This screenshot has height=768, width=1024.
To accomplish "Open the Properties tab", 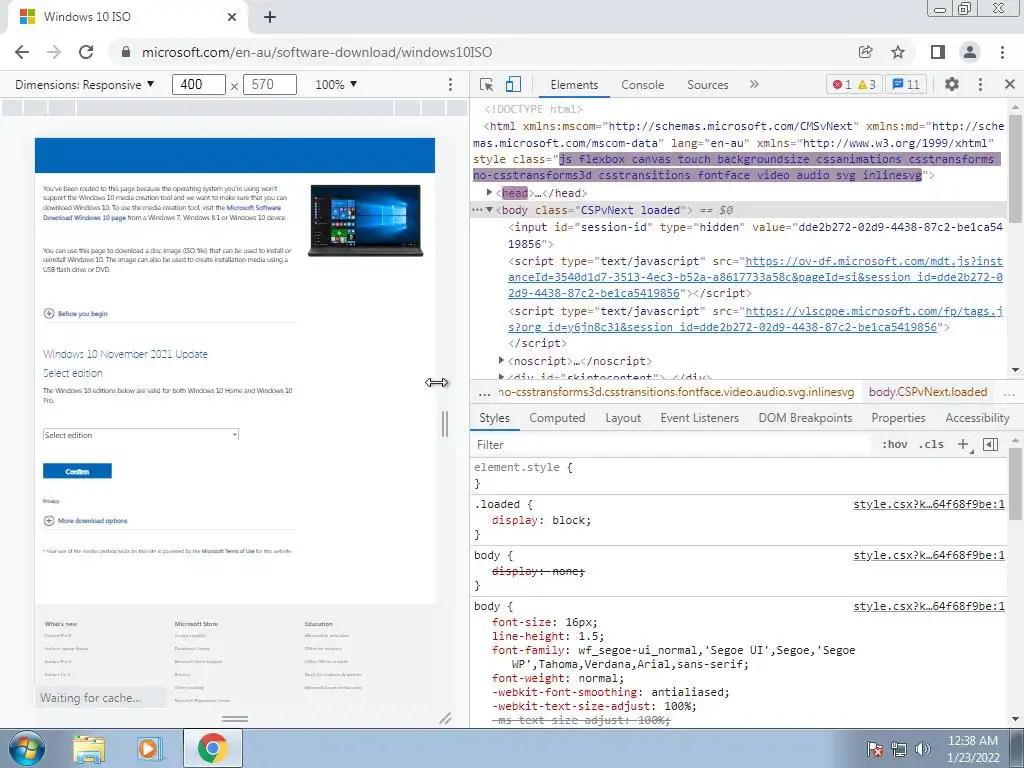I will click(x=898, y=418).
